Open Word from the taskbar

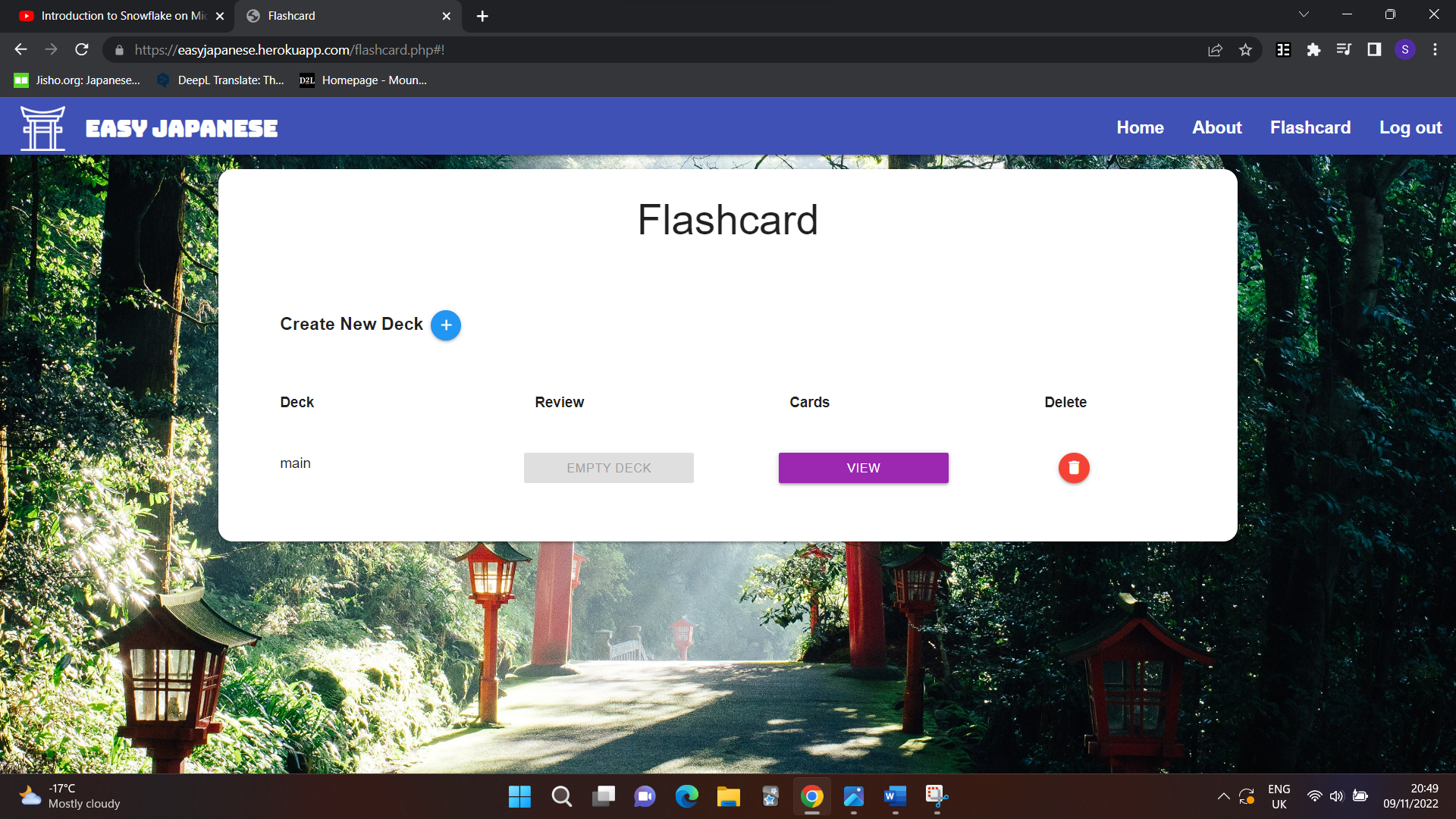click(896, 796)
